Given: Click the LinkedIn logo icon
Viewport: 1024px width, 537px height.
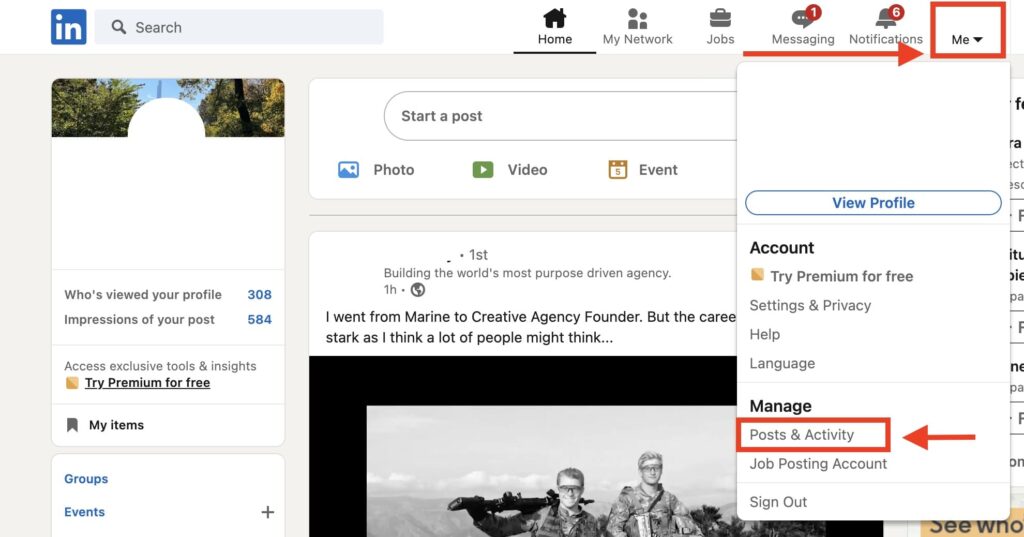Looking at the screenshot, I should (68, 27).
